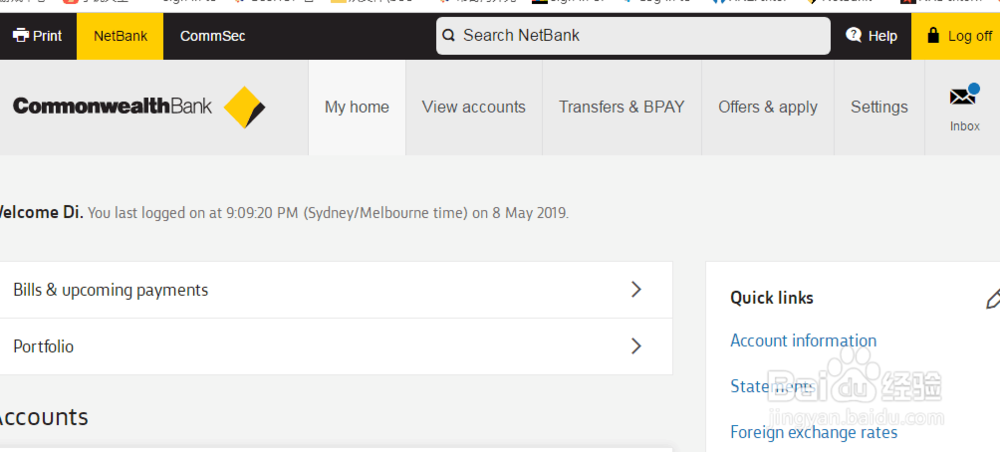Click the Log off text
Image resolution: width=1000 pixels, height=452 pixels.
click(x=970, y=36)
